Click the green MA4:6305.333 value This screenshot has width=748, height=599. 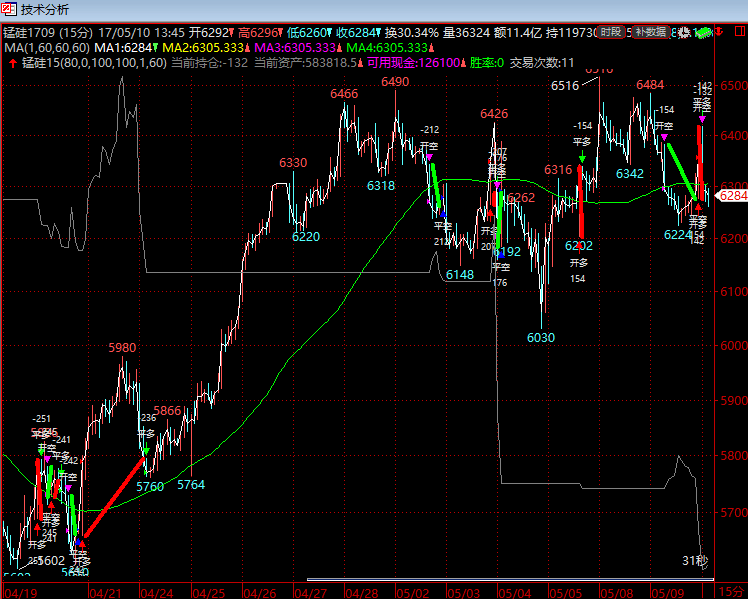pyautogui.click(x=387, y=48)
